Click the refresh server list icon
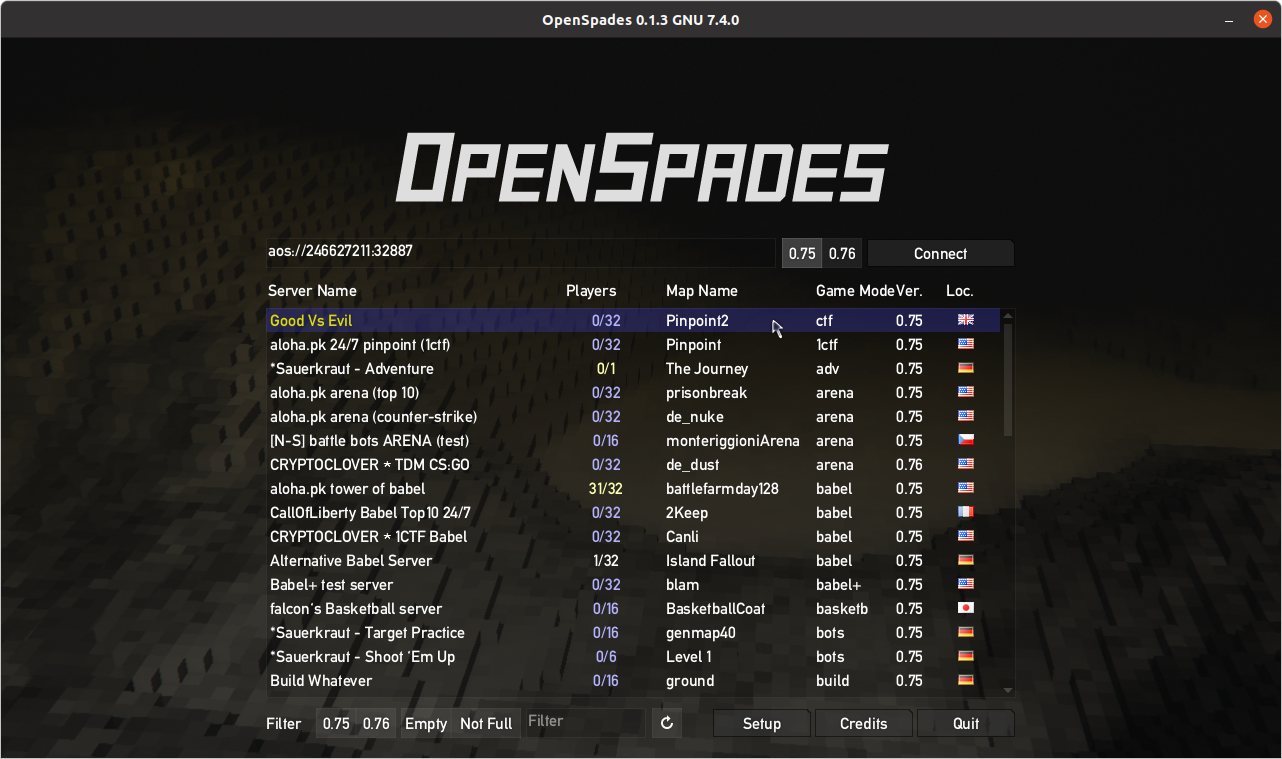Image resolution: width=1282 pixels, height=759 pixels. point(667,723)
